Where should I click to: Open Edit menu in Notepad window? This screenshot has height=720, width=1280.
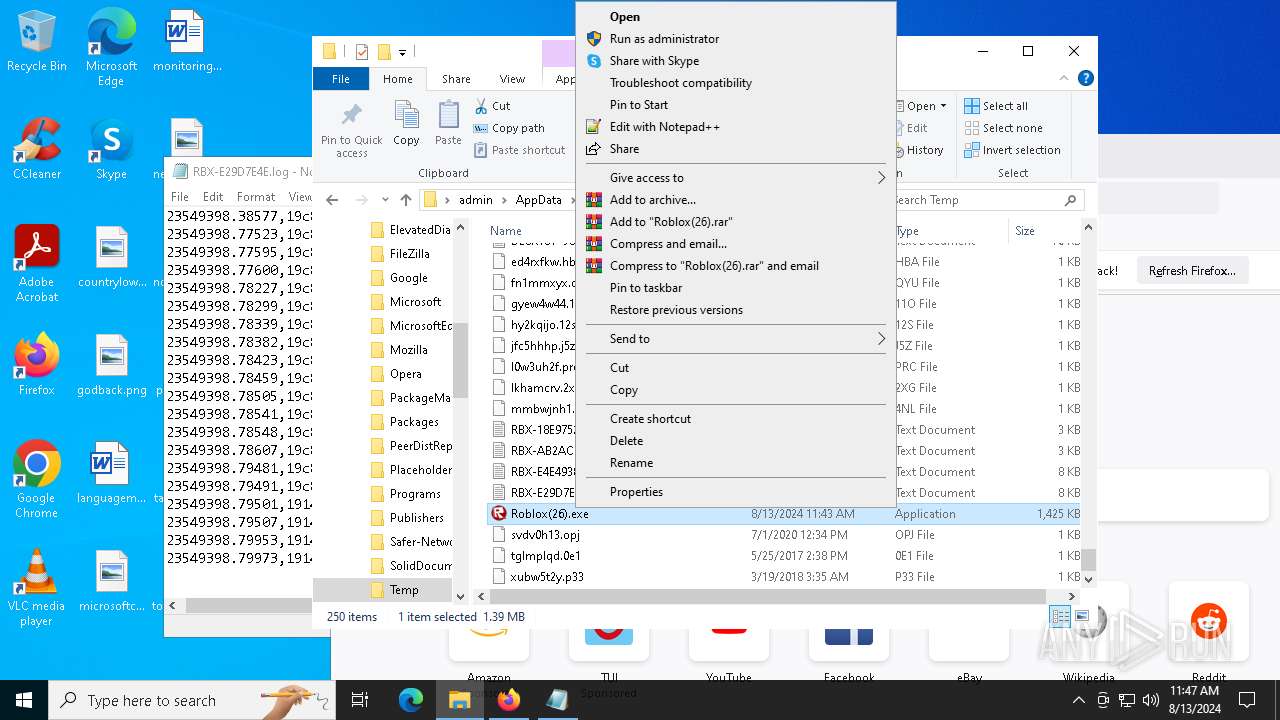pos(212,197)
